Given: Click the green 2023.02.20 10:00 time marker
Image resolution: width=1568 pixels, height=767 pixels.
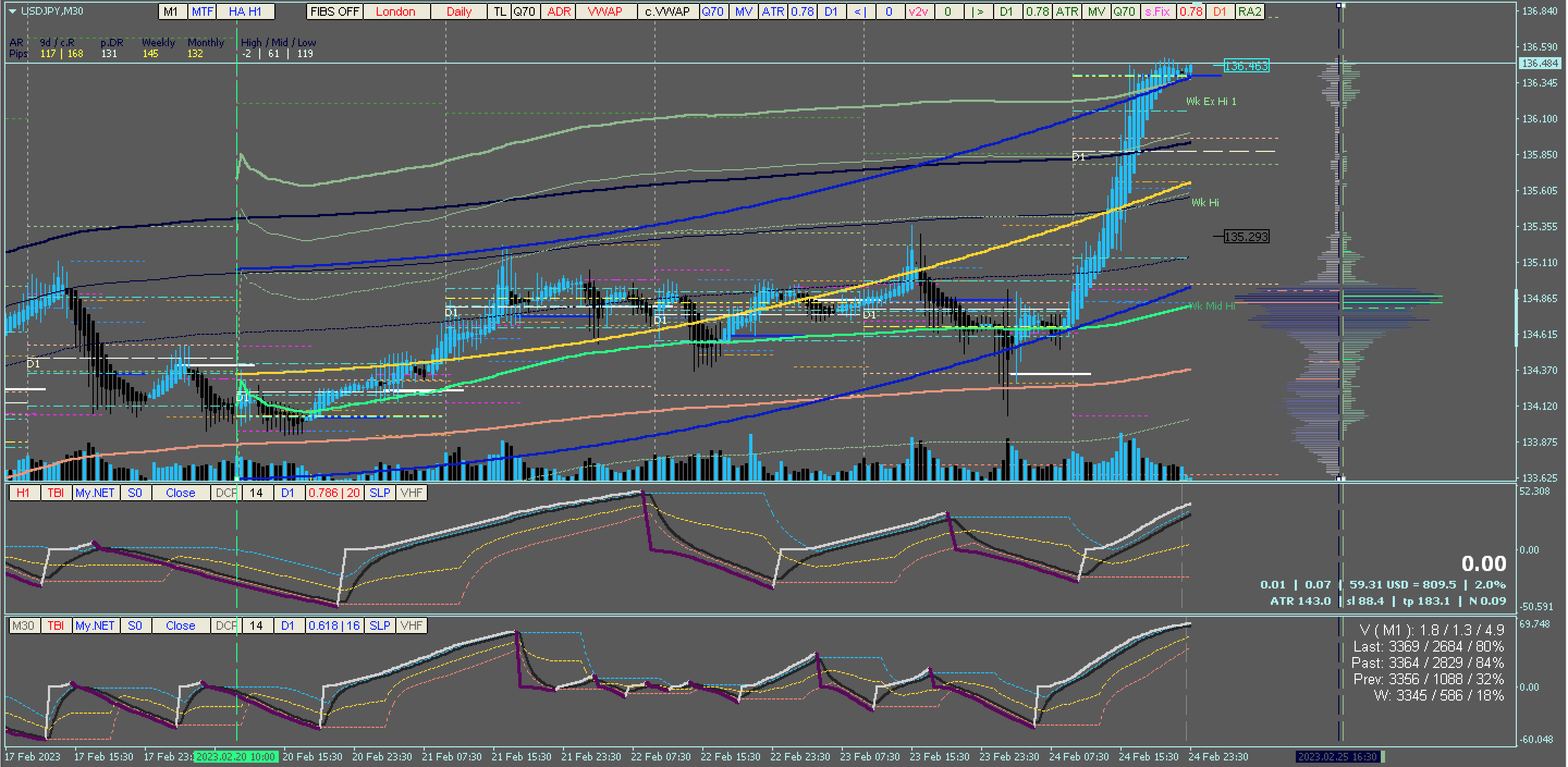Looking at the screenshot, I should click(x=236, y=757).
